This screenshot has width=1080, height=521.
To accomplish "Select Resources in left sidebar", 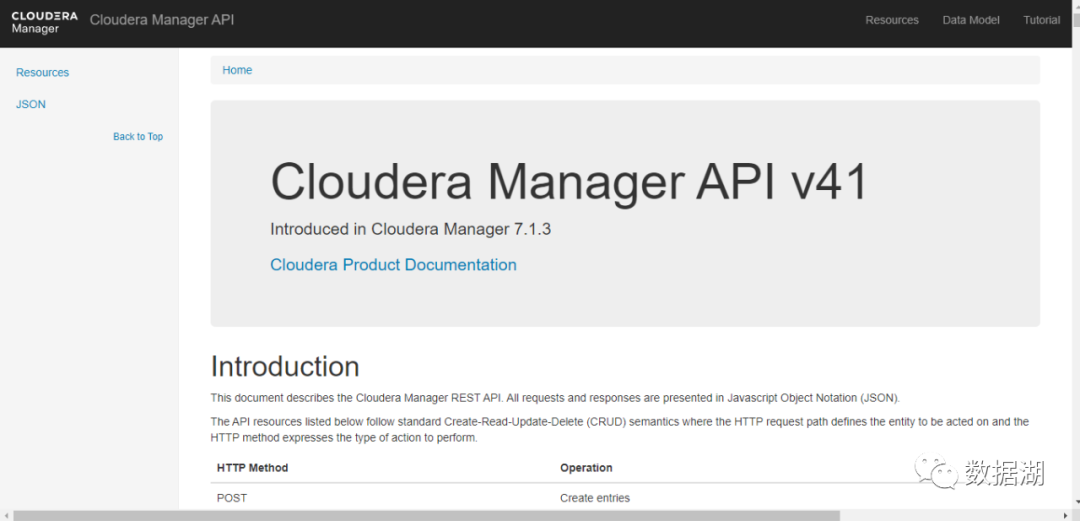I will (43, 72).
